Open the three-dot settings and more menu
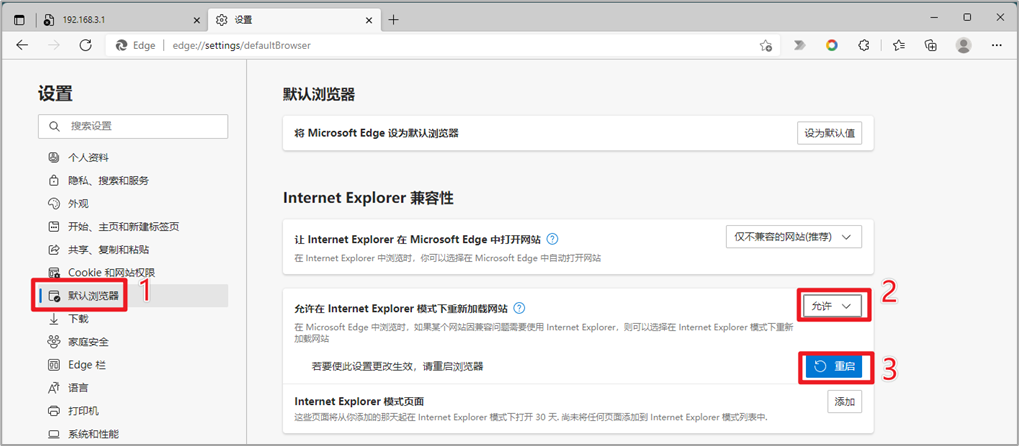This screenshot has height=446, width=1019. coord(996,45)
